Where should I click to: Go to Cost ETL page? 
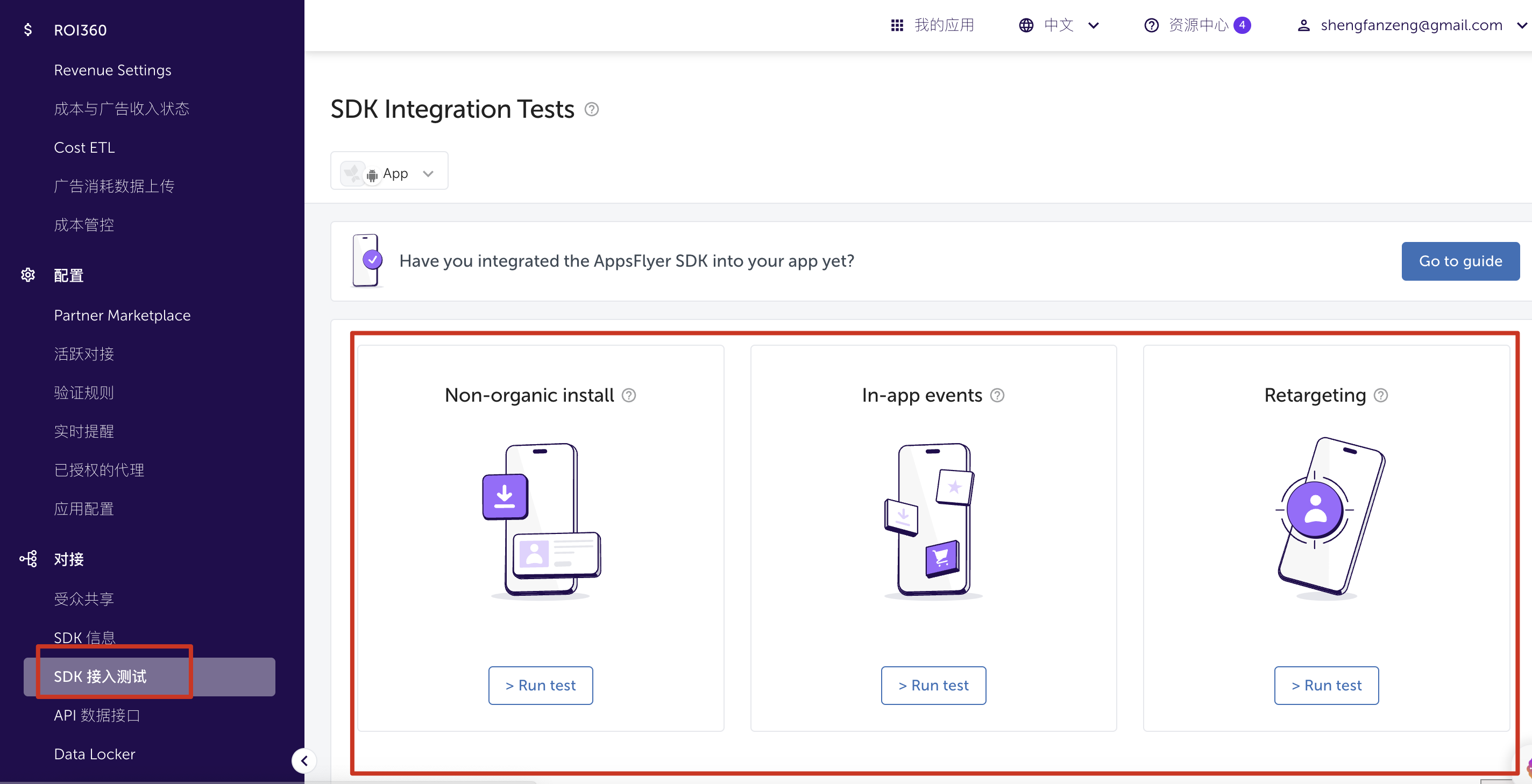pyautogui.click(x=84, y=148)
